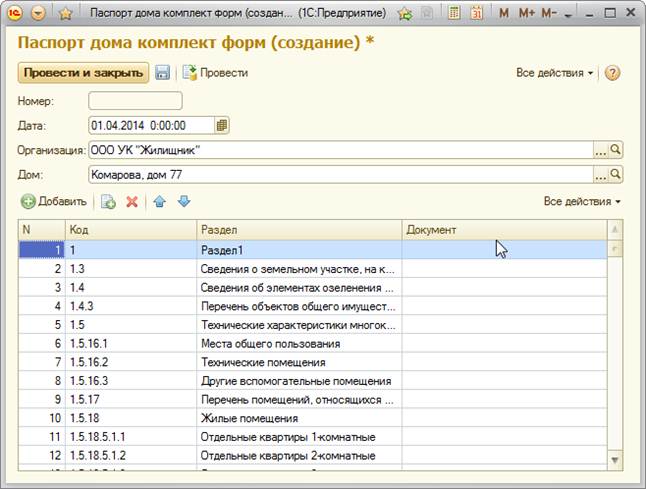
Task: Delete the row with the red X icon
Action: click(x=132, y=201)
